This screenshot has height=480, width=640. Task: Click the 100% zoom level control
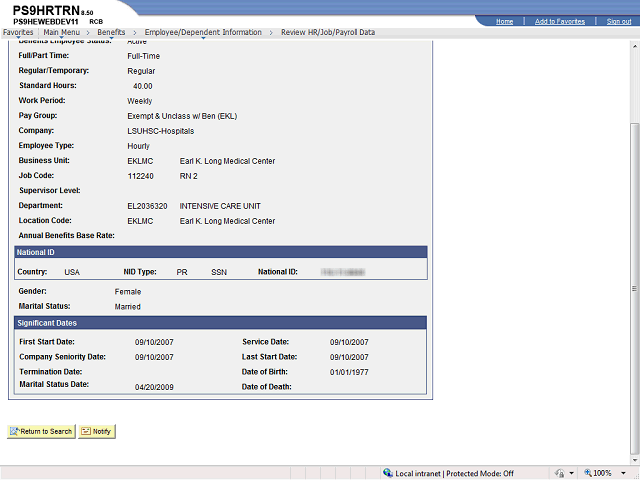click(x=598, y=473)
